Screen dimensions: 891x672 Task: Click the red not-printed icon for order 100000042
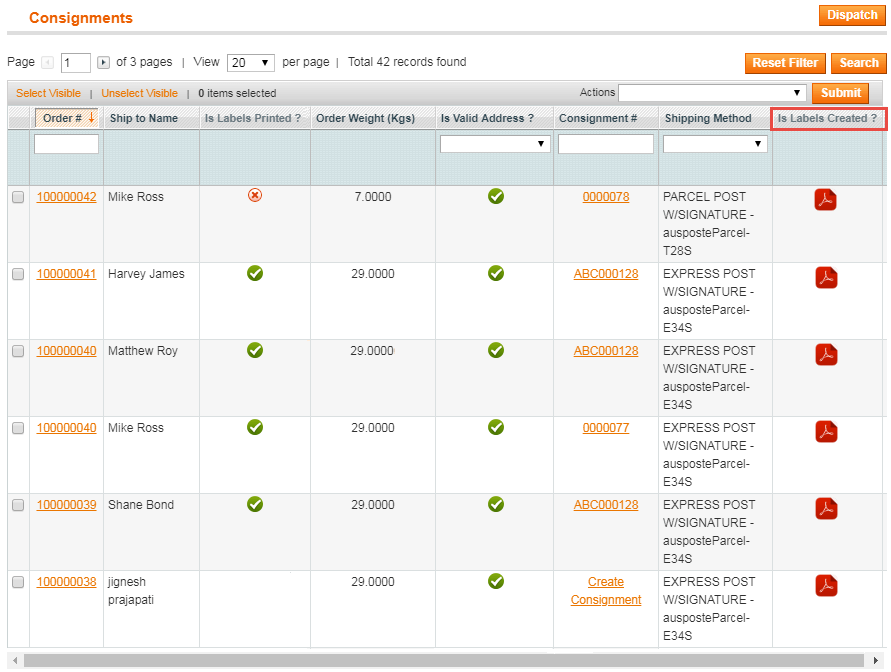pyautogui.click(x=255, y=195)
